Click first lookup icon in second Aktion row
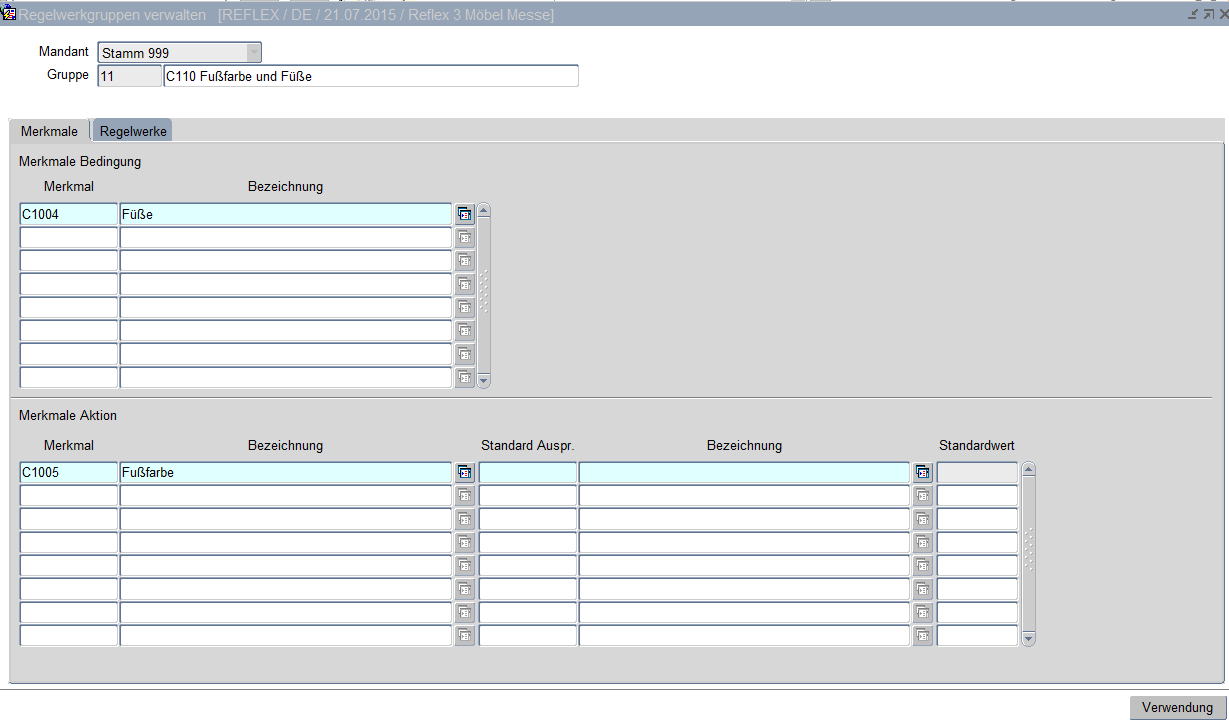1229x722 pixels. coord(464,496)
